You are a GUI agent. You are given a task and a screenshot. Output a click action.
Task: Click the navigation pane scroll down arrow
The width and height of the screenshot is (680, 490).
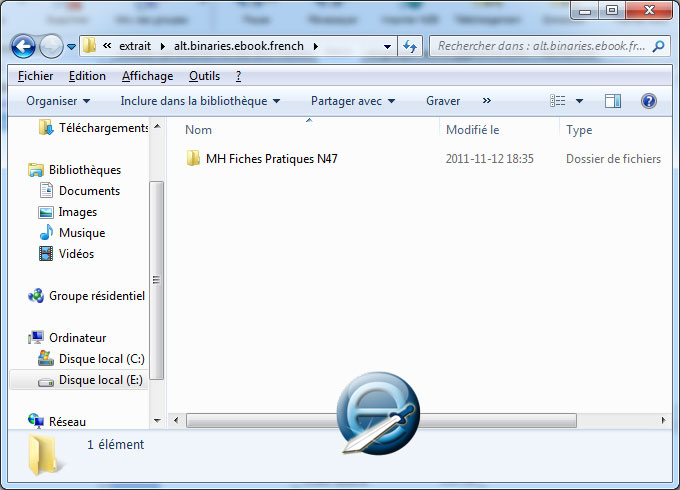point(157,421)
